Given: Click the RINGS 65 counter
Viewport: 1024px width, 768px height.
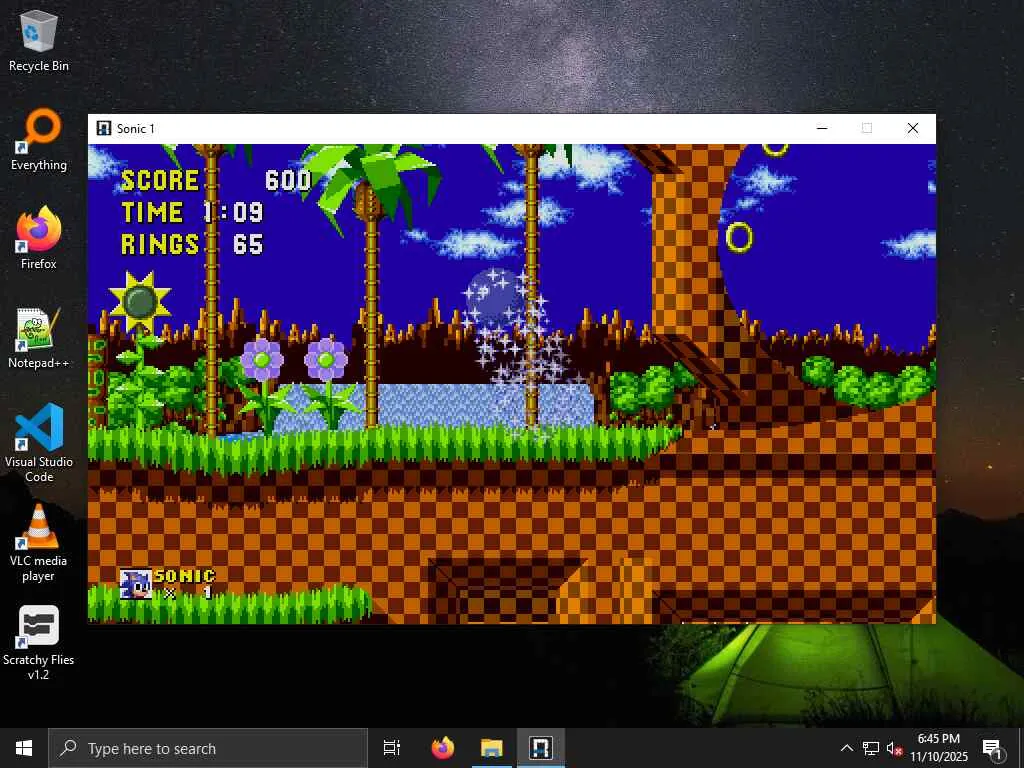Looking at the screenshot, I should 192,244.
